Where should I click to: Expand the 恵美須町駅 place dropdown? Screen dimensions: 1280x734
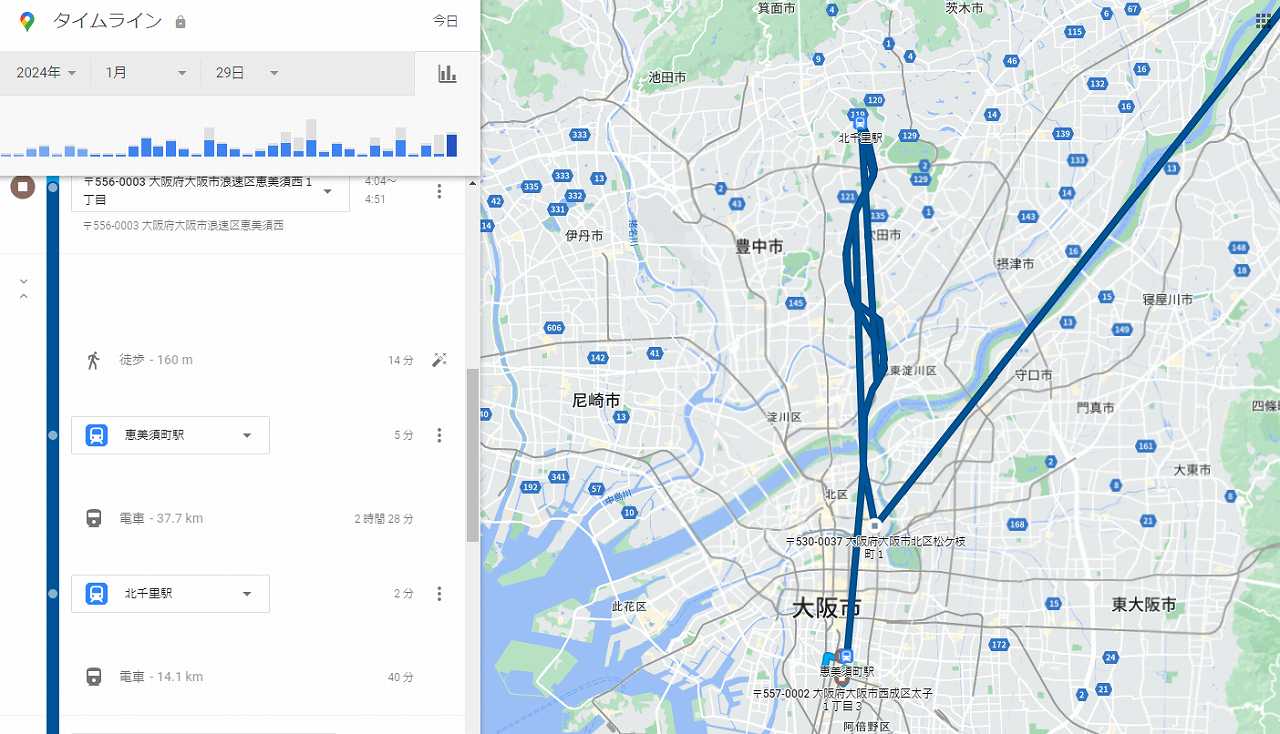point(247,435)
